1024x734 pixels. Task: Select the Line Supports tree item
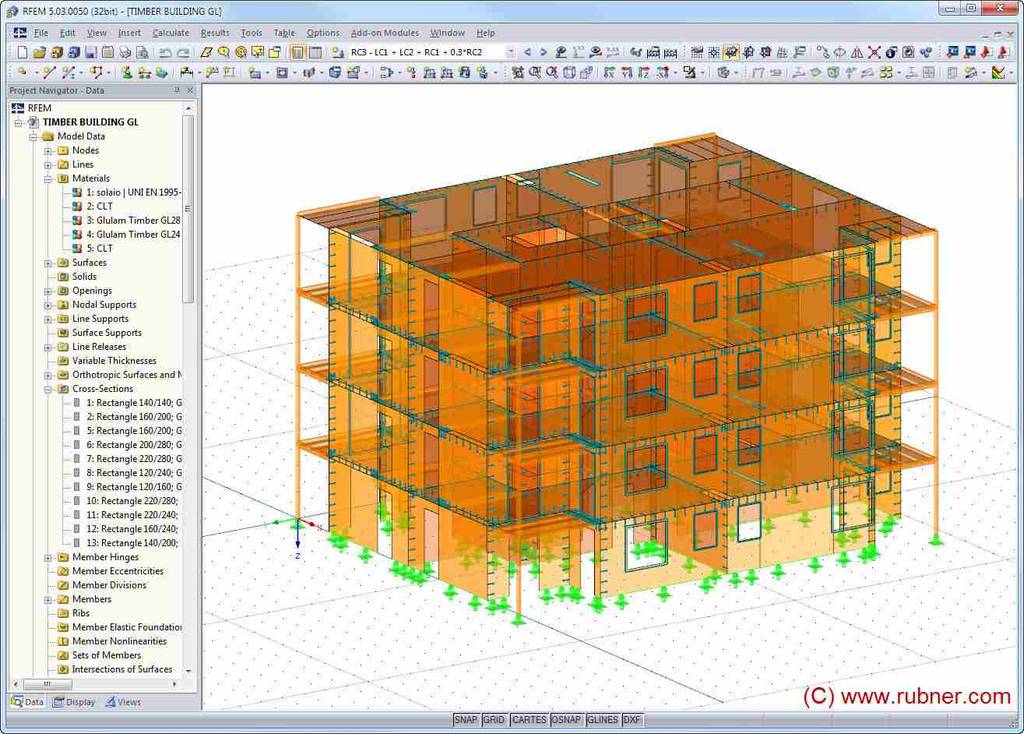click(100, 319)
